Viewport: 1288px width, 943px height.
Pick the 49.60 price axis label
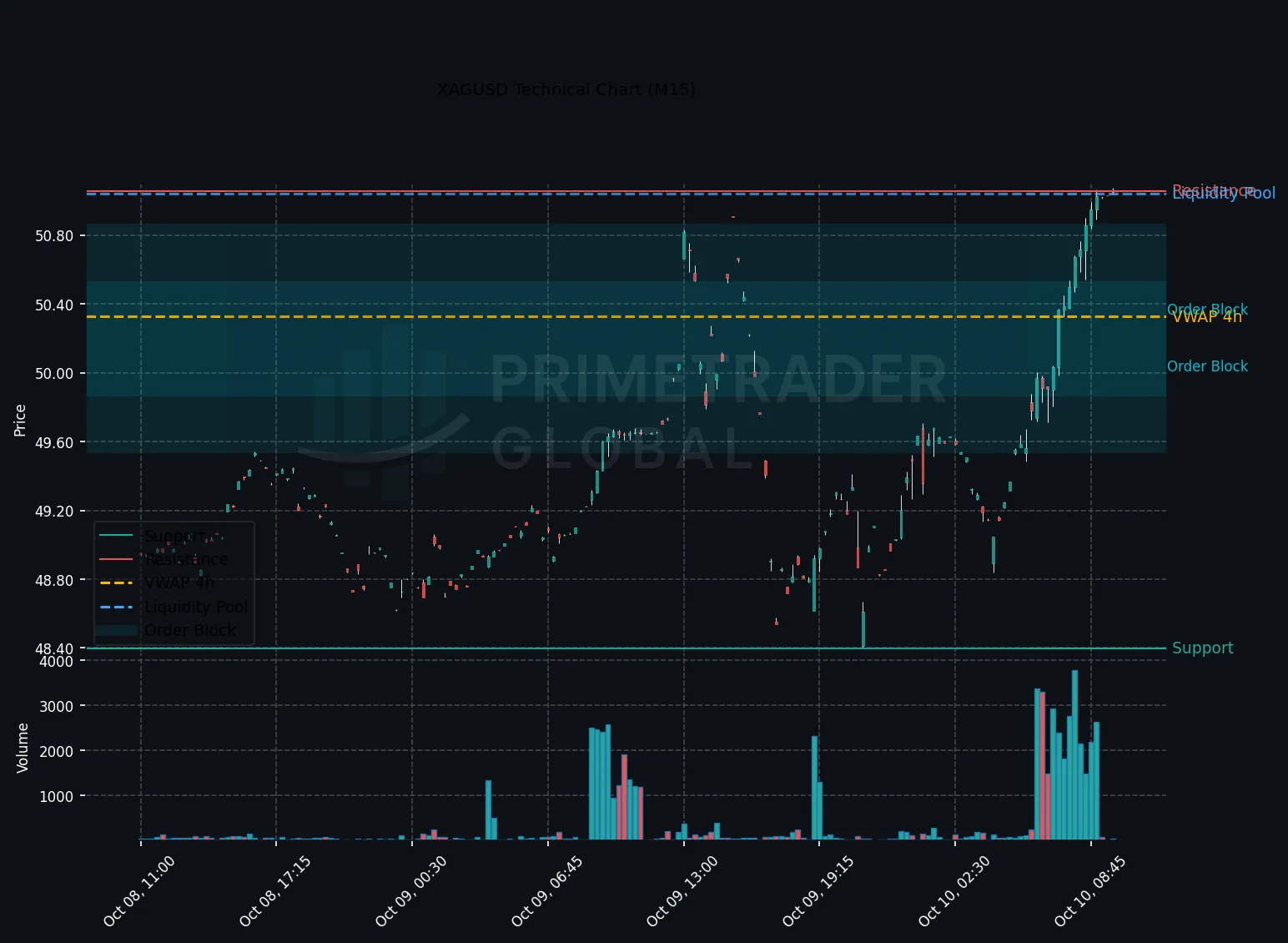pyautogui.click(x=54, y=443)
